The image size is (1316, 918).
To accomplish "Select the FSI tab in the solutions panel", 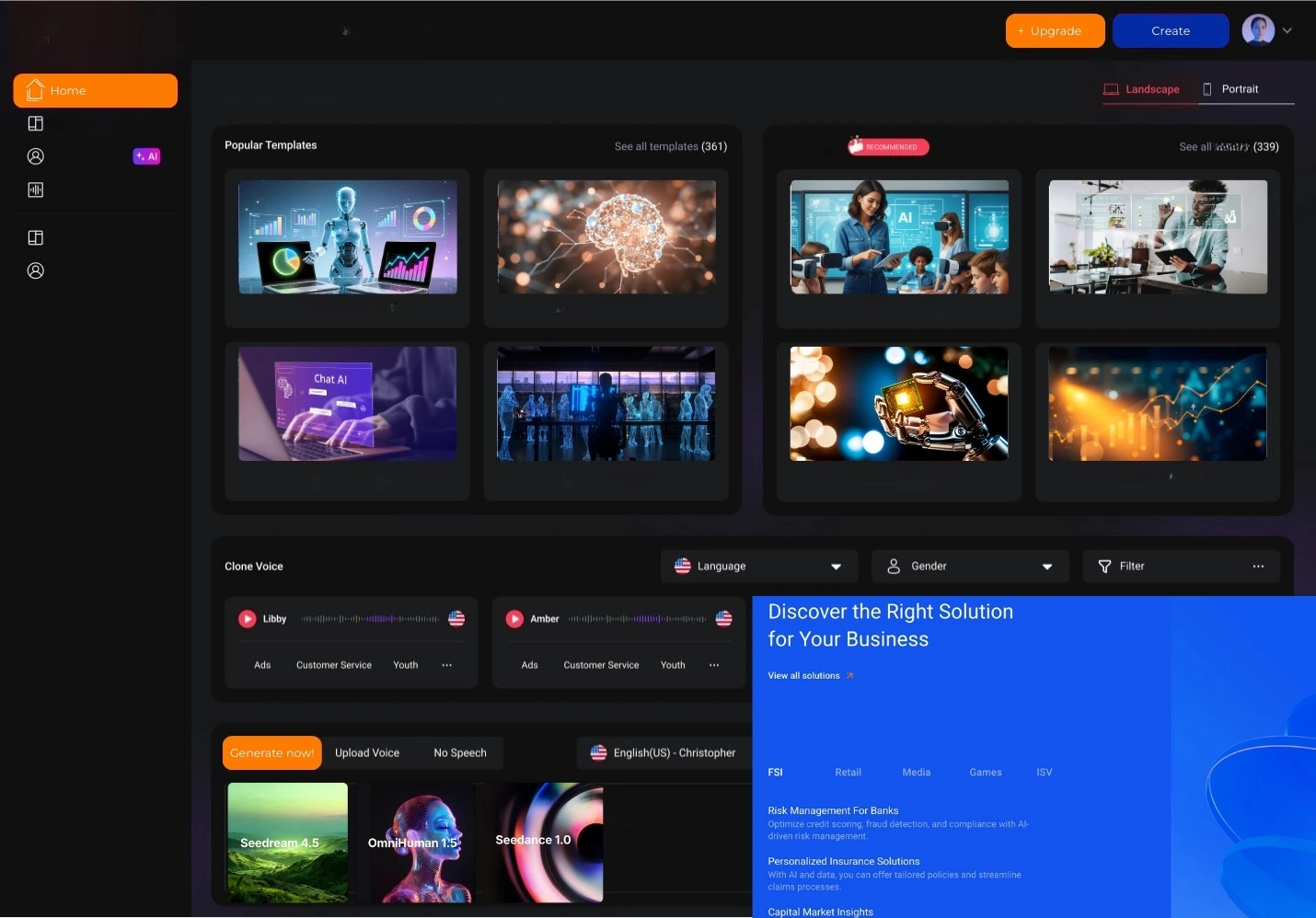I will pos(775,773).
